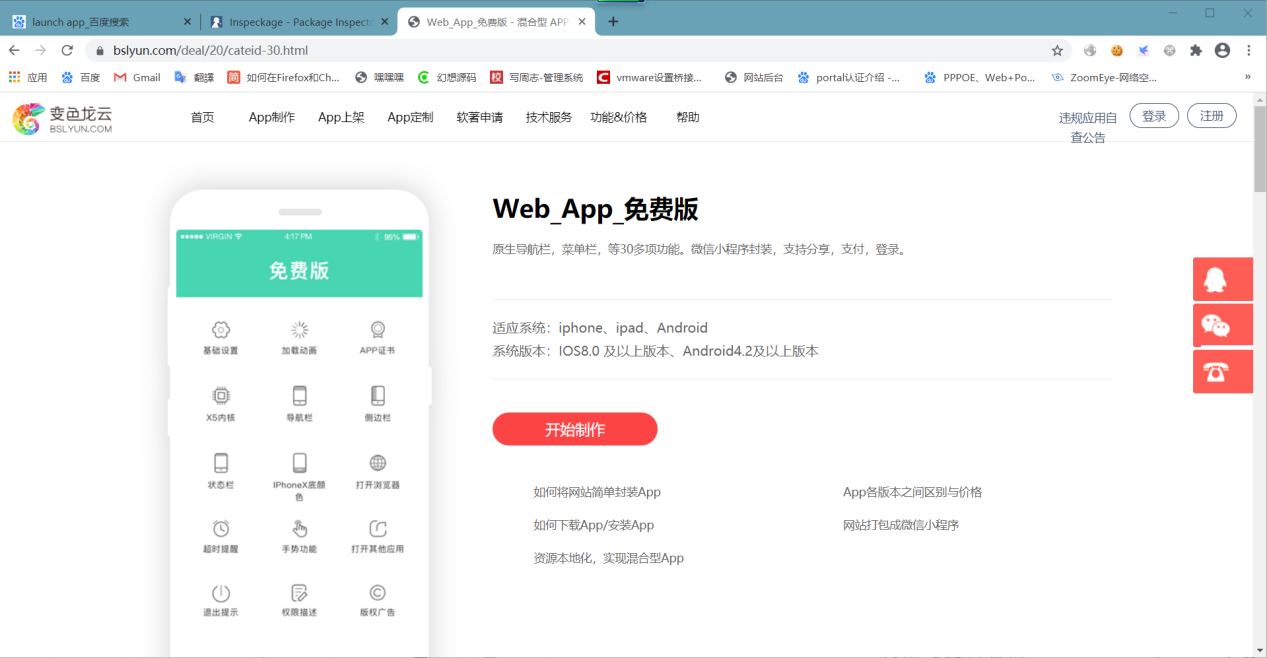Click the 版权广告 copyright icon
Image resolution: width=1267 pixels, height=658 pixels.
pos(378,593)
